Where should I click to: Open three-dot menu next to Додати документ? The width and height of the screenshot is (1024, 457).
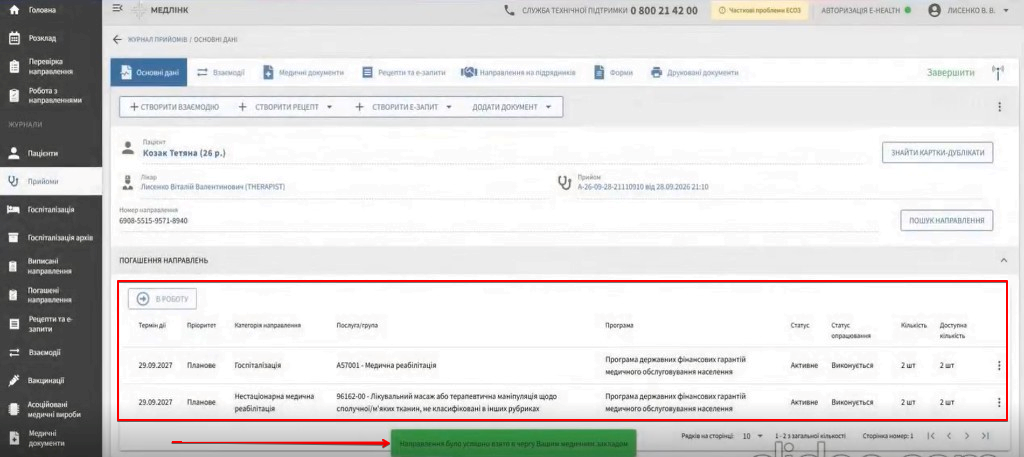[999, 107]
